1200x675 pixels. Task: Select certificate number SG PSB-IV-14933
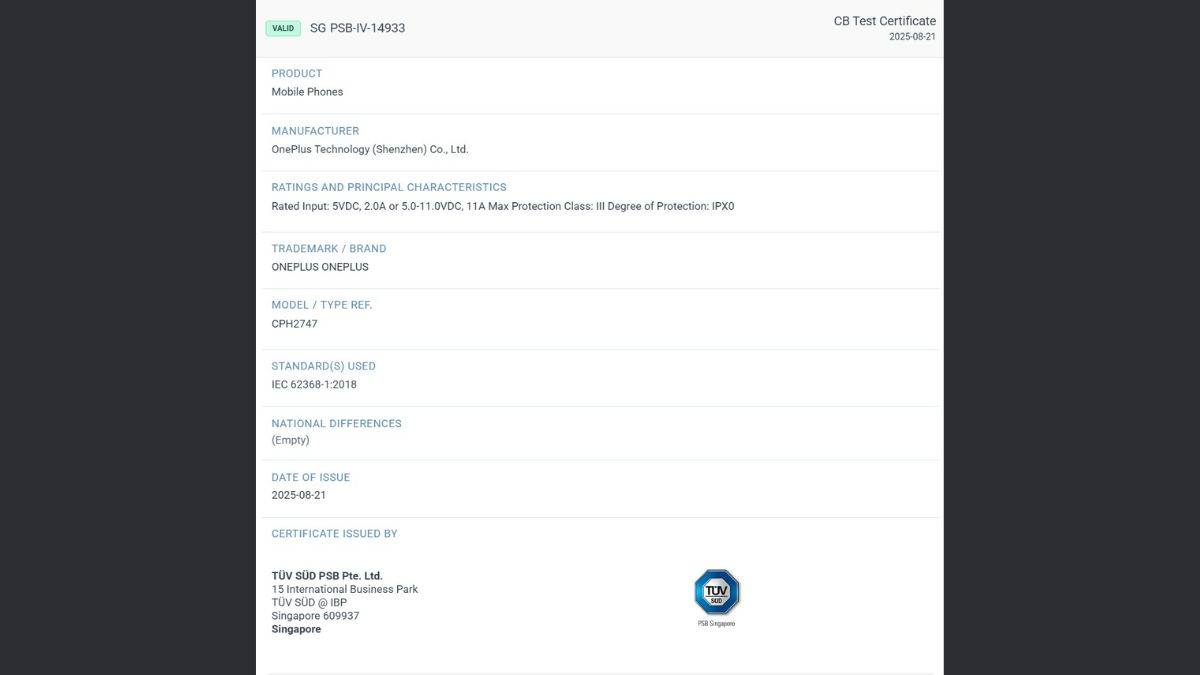357,28
